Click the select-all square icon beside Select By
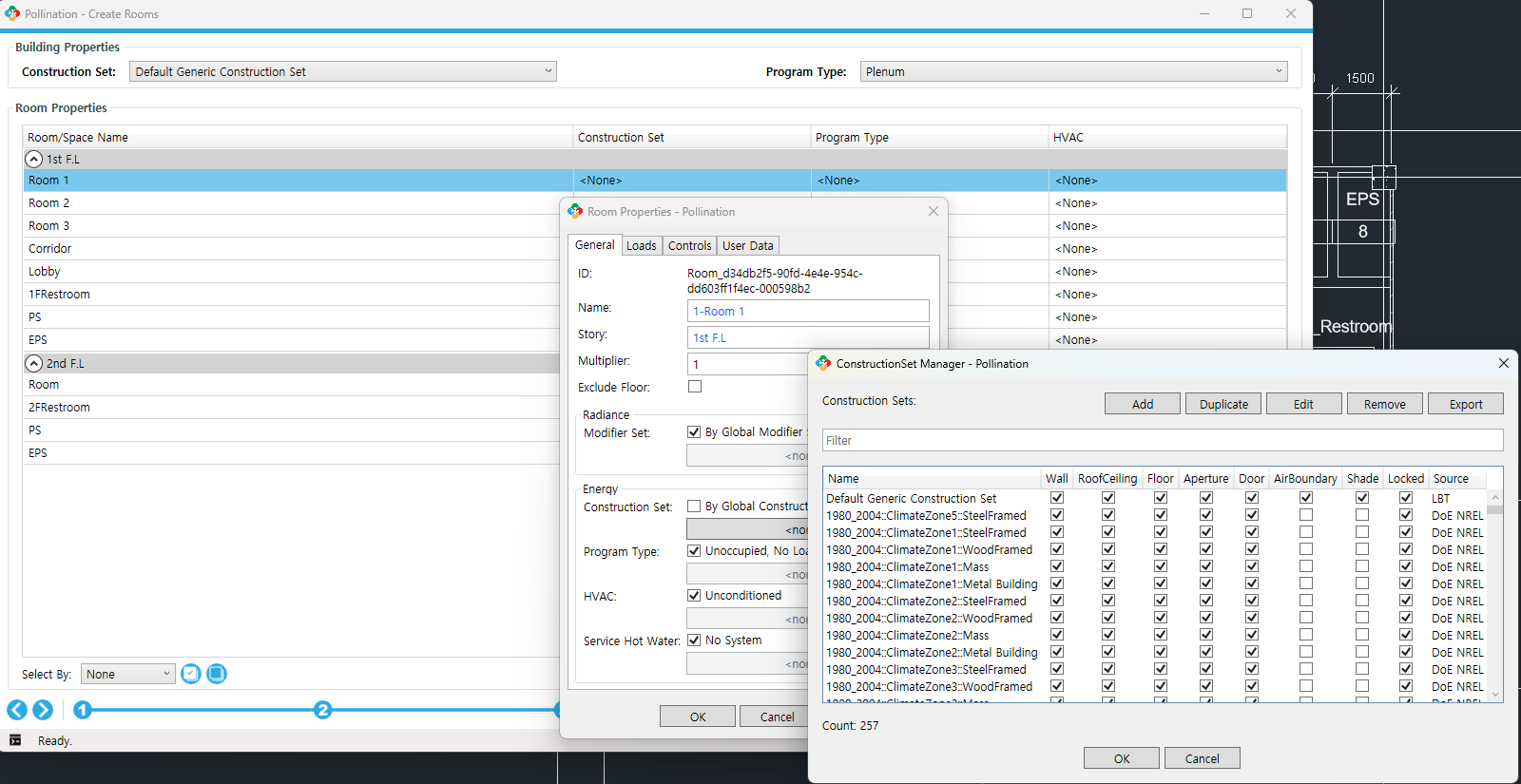Image resolution: width=1521 pixels, height=784 pixels. click(217, 674)
